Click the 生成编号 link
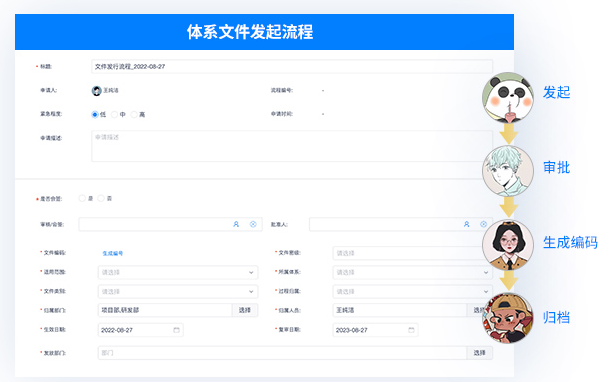The image size is (609, 382). [x=113, y=253]
